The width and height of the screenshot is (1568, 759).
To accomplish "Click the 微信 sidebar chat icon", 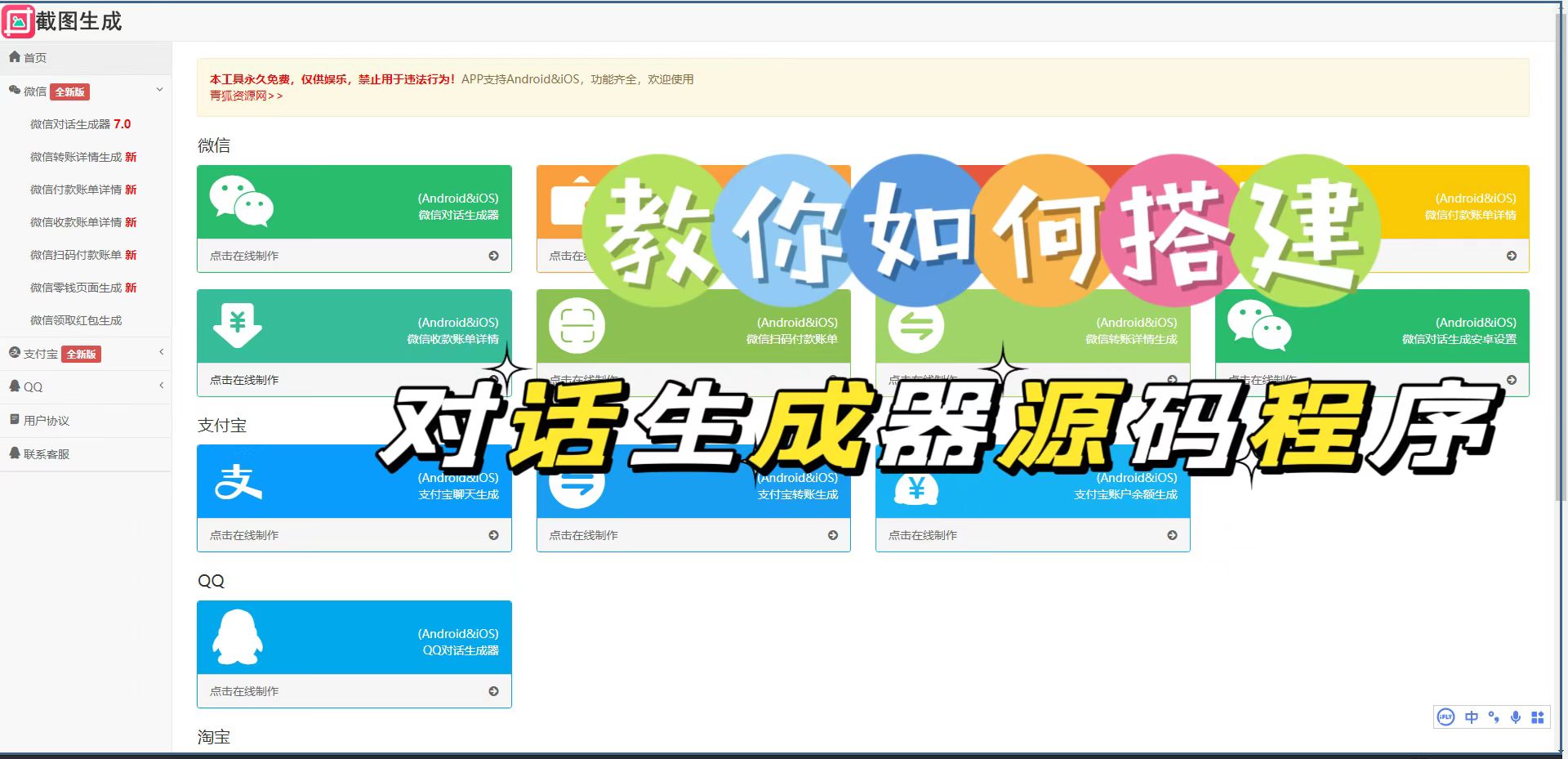I will [x=15, y=90].
